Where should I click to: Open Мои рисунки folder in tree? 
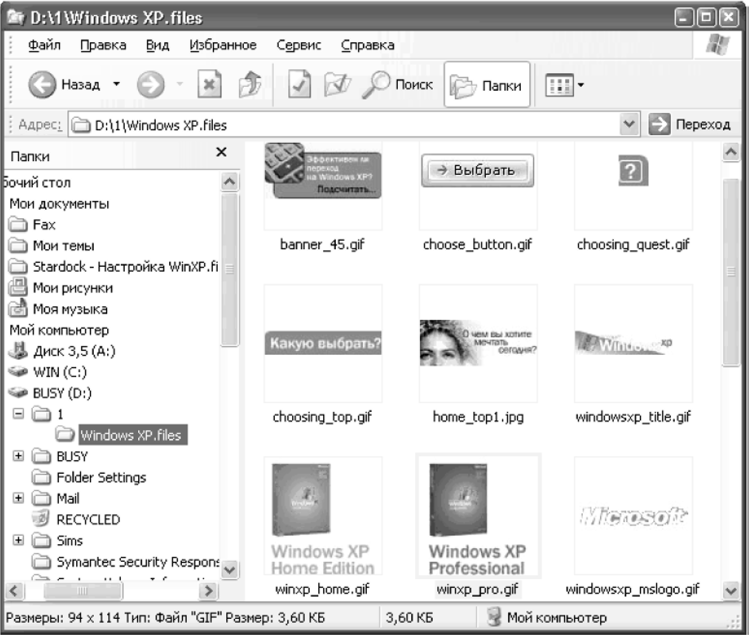click(61, 288)
